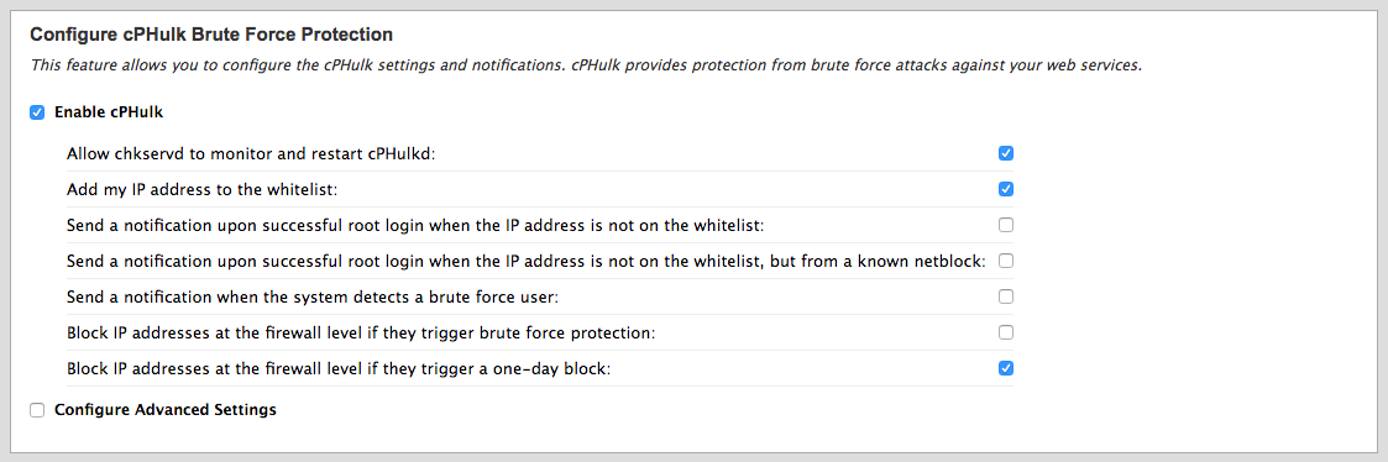Click 'Block IP addresses... trigger brute force protection' text
1388x462 pixels.
pyautogui.click(x=360, y=333)
